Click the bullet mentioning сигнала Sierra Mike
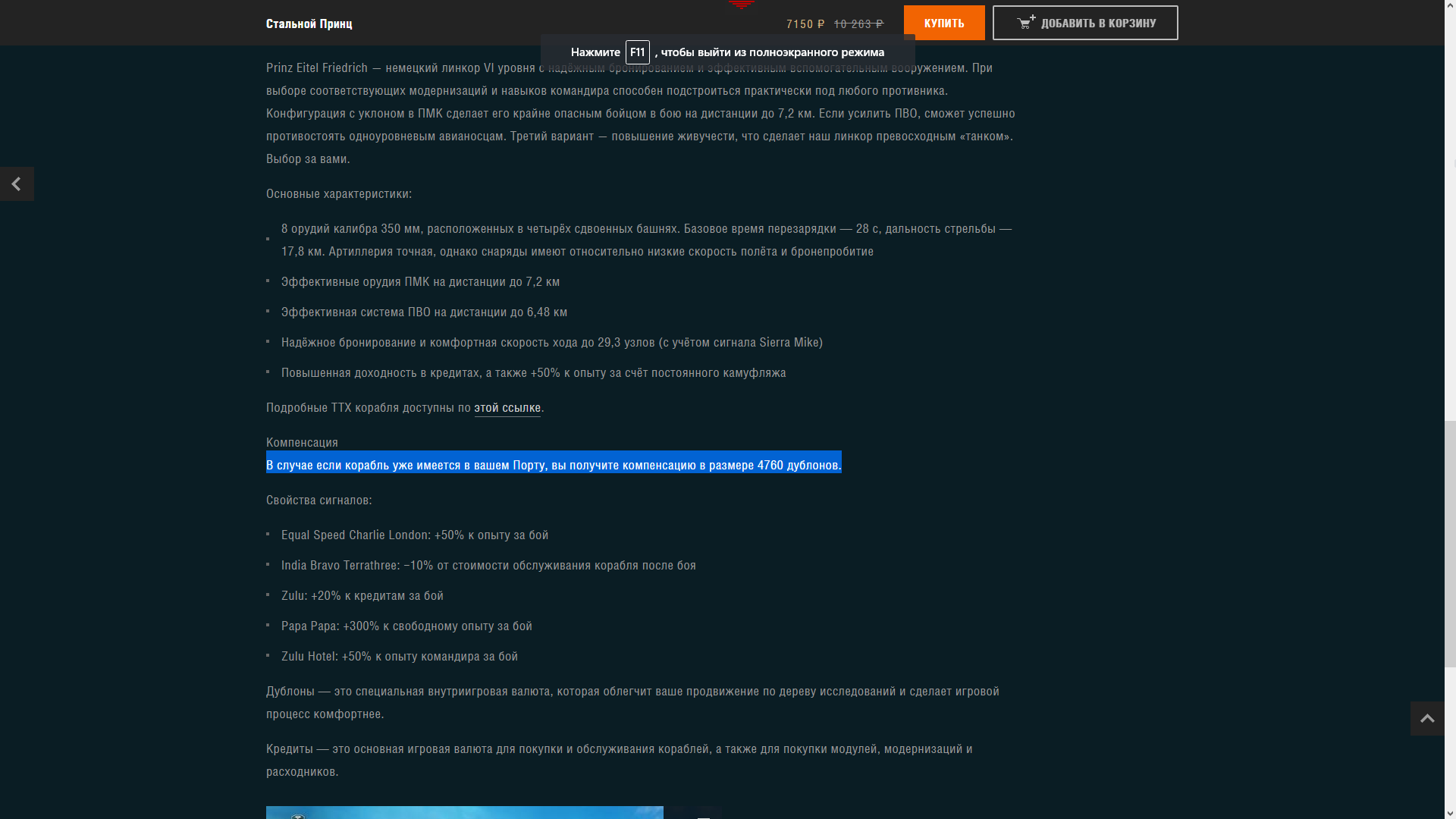The height and width of the screenshot is (819, 1456). coord(552,342)
